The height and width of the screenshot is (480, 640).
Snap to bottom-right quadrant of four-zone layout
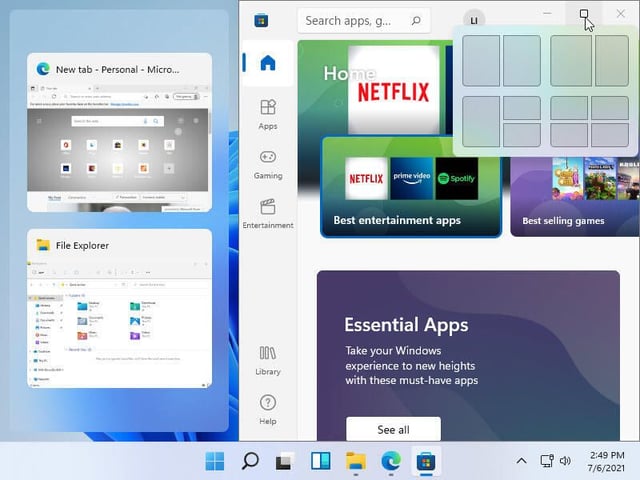[610, 135]
